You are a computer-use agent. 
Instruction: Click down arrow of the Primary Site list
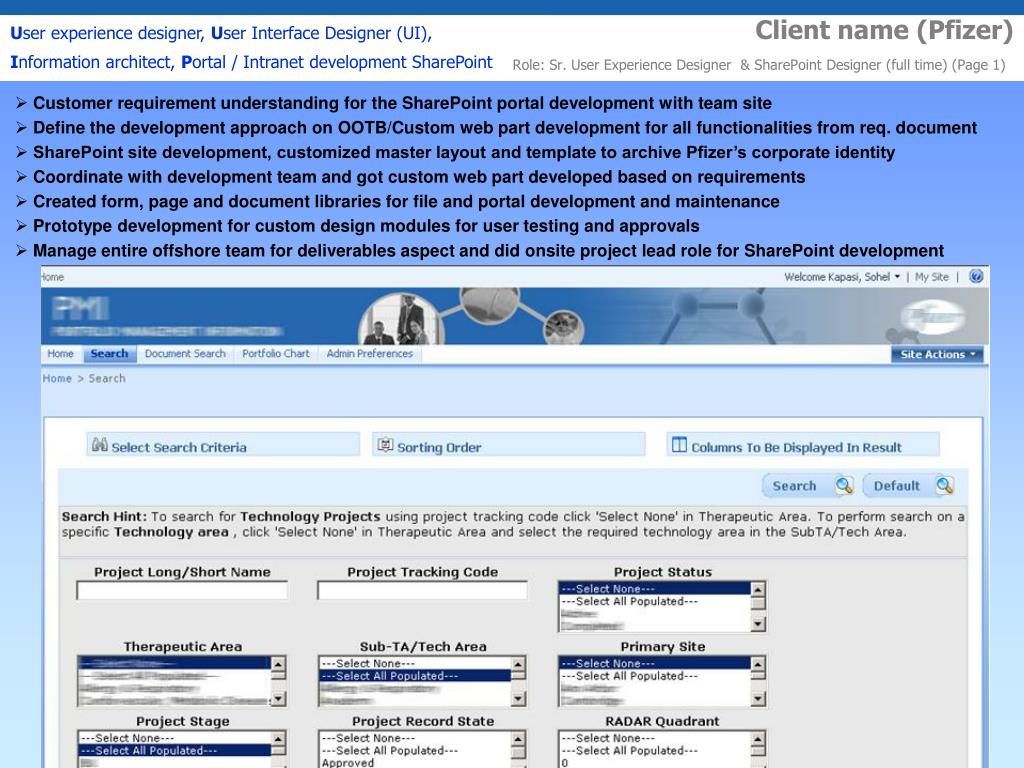click(758, 698)
